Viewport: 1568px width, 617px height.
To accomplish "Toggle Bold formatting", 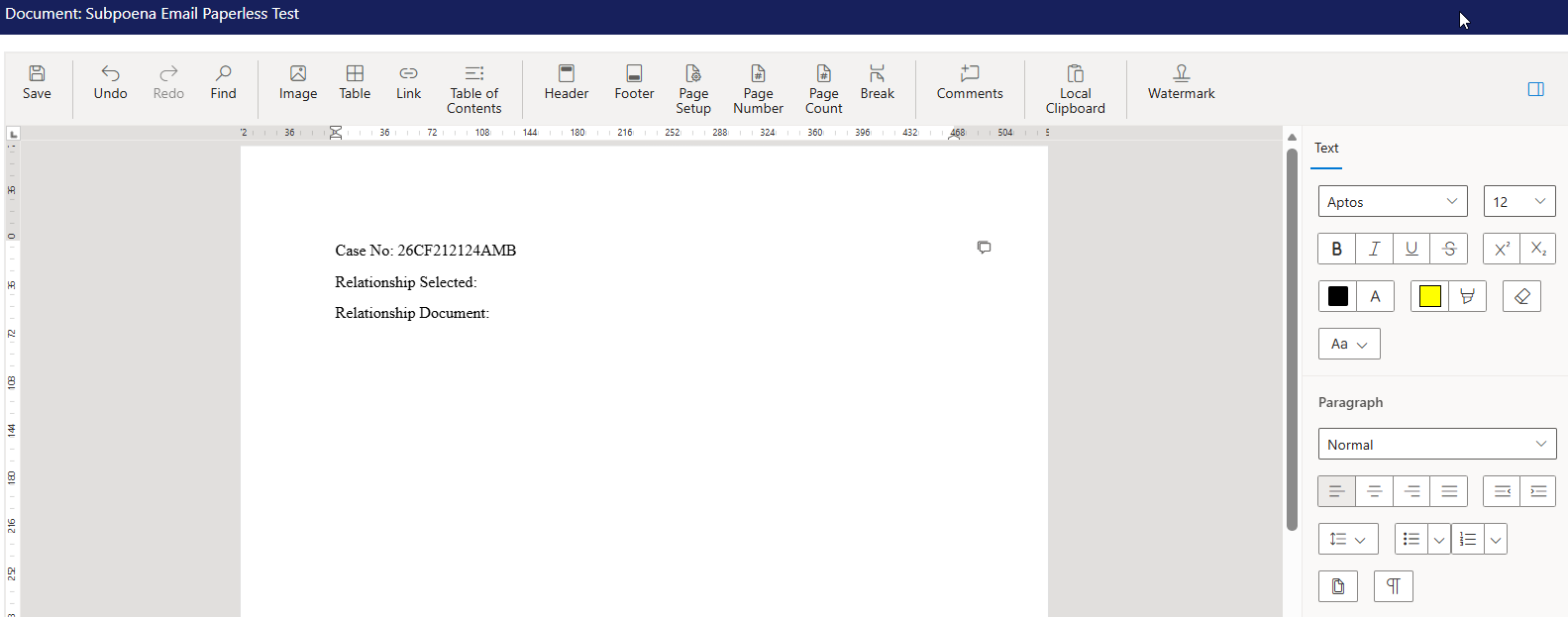I will [1336, 249].
